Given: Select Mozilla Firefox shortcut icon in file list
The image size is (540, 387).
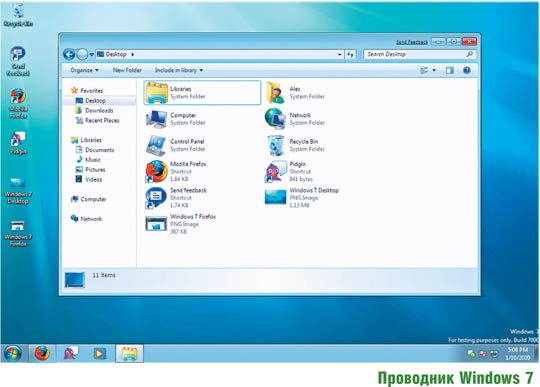Looking at the screenshot, I should pyautogui.click(x=156, y=171).
